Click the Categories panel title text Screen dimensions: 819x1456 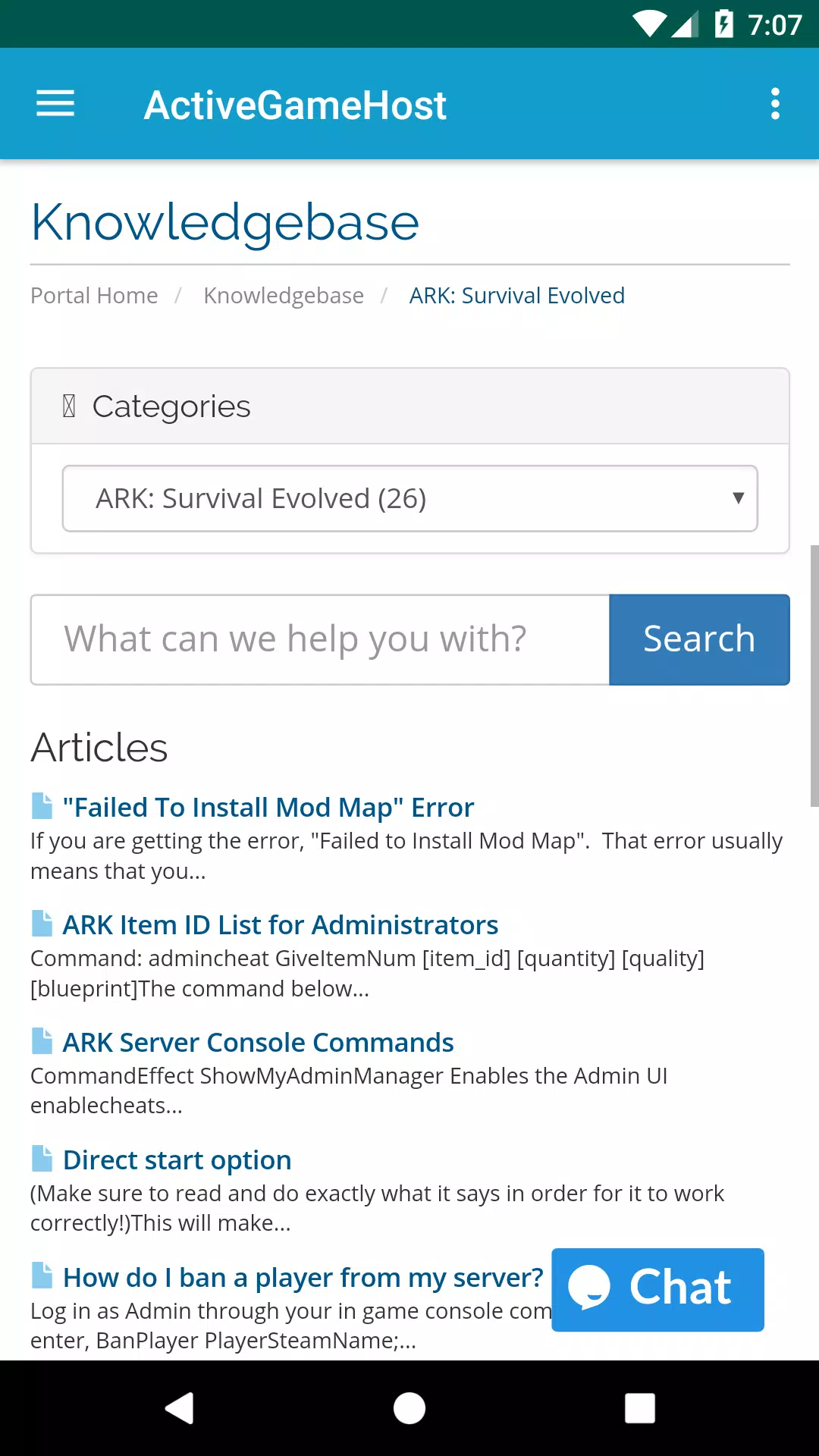tap(171, 406)
